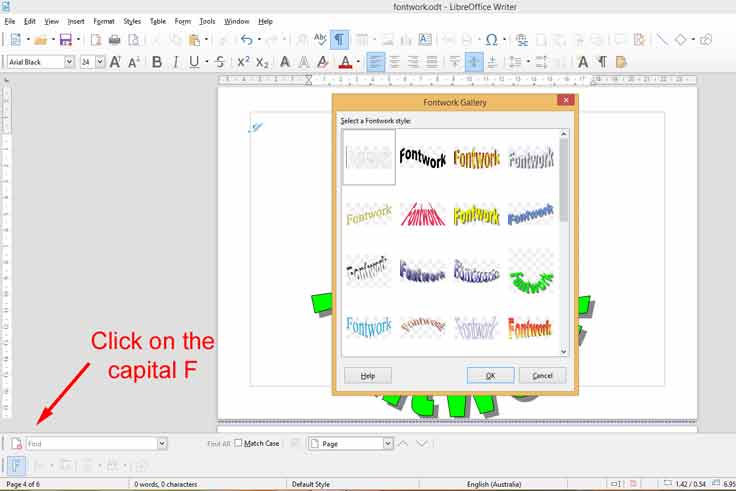Click the Find text input field

click(92, 444)
